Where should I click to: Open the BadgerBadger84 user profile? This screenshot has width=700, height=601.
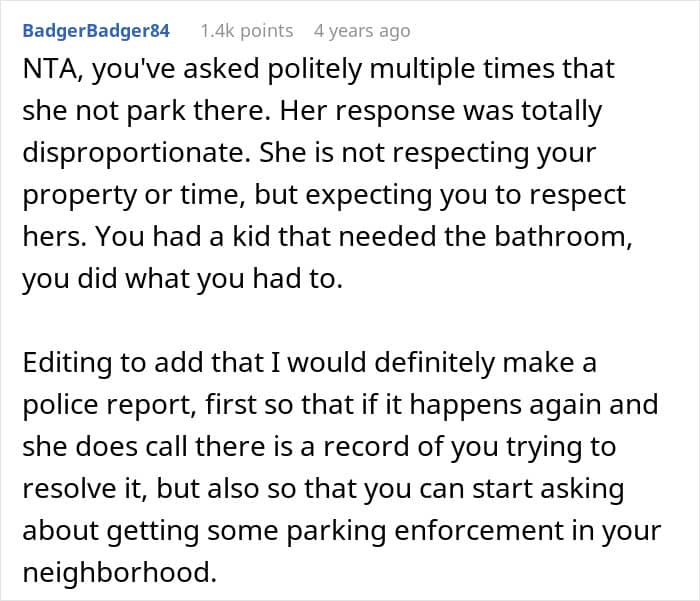(x=95, y=31)
